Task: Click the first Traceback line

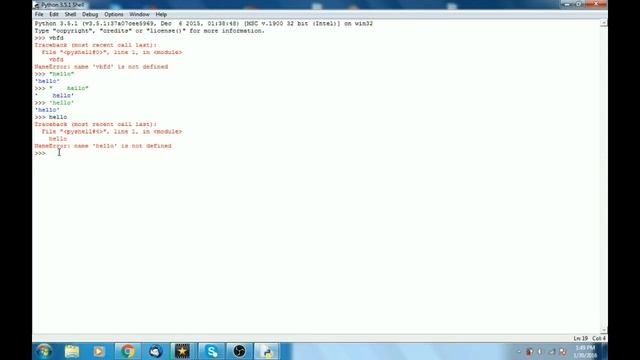Action: coord(96,45)
